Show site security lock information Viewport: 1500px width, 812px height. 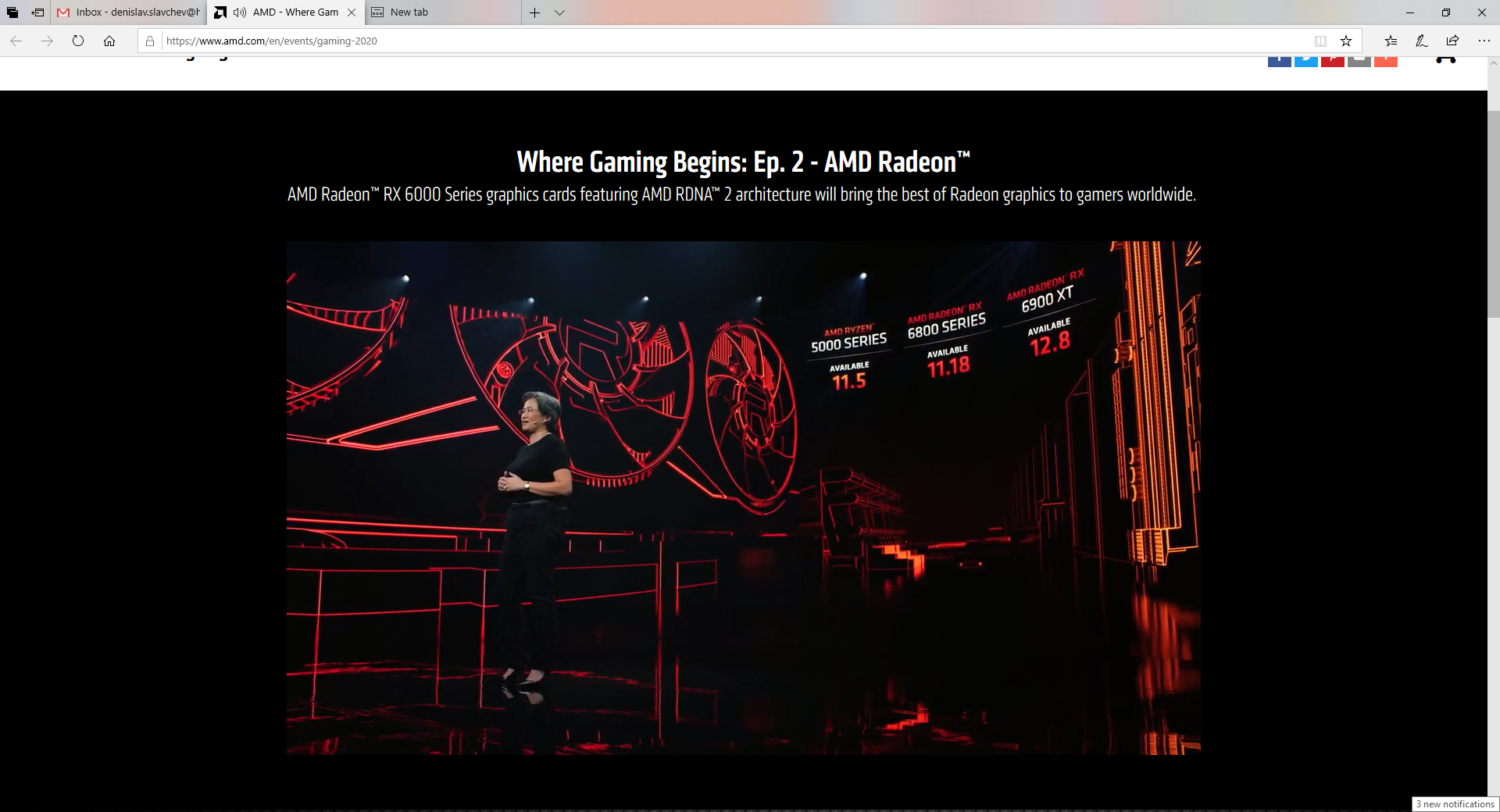tap(150, 41)
